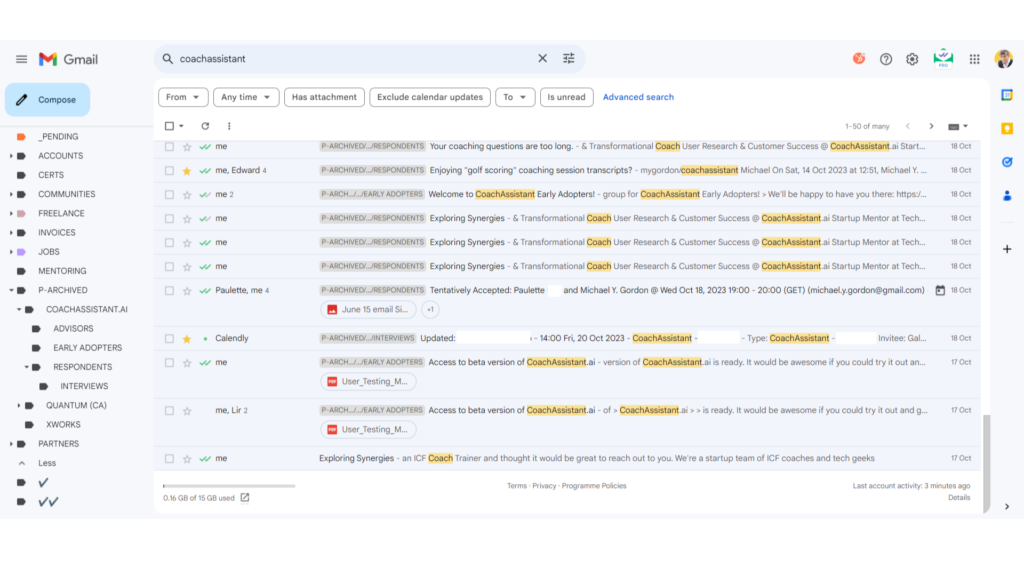Clear the search with the X icon
The height and width of the screenshot is (576, 1024).
pyautogui.click(x=542, y=58)
